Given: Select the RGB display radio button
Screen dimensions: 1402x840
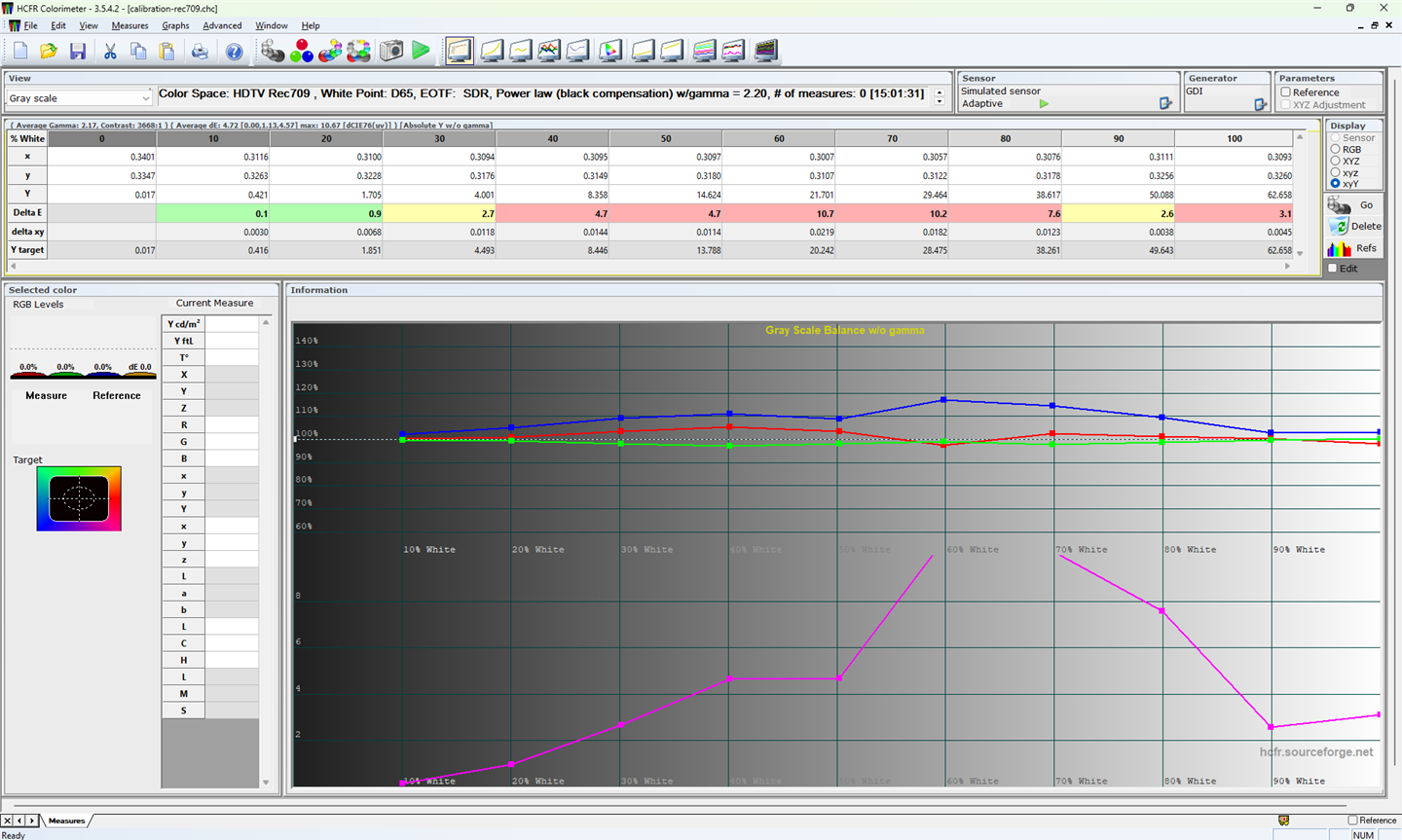Looking at the screenshot, I should click(1335, 149).
